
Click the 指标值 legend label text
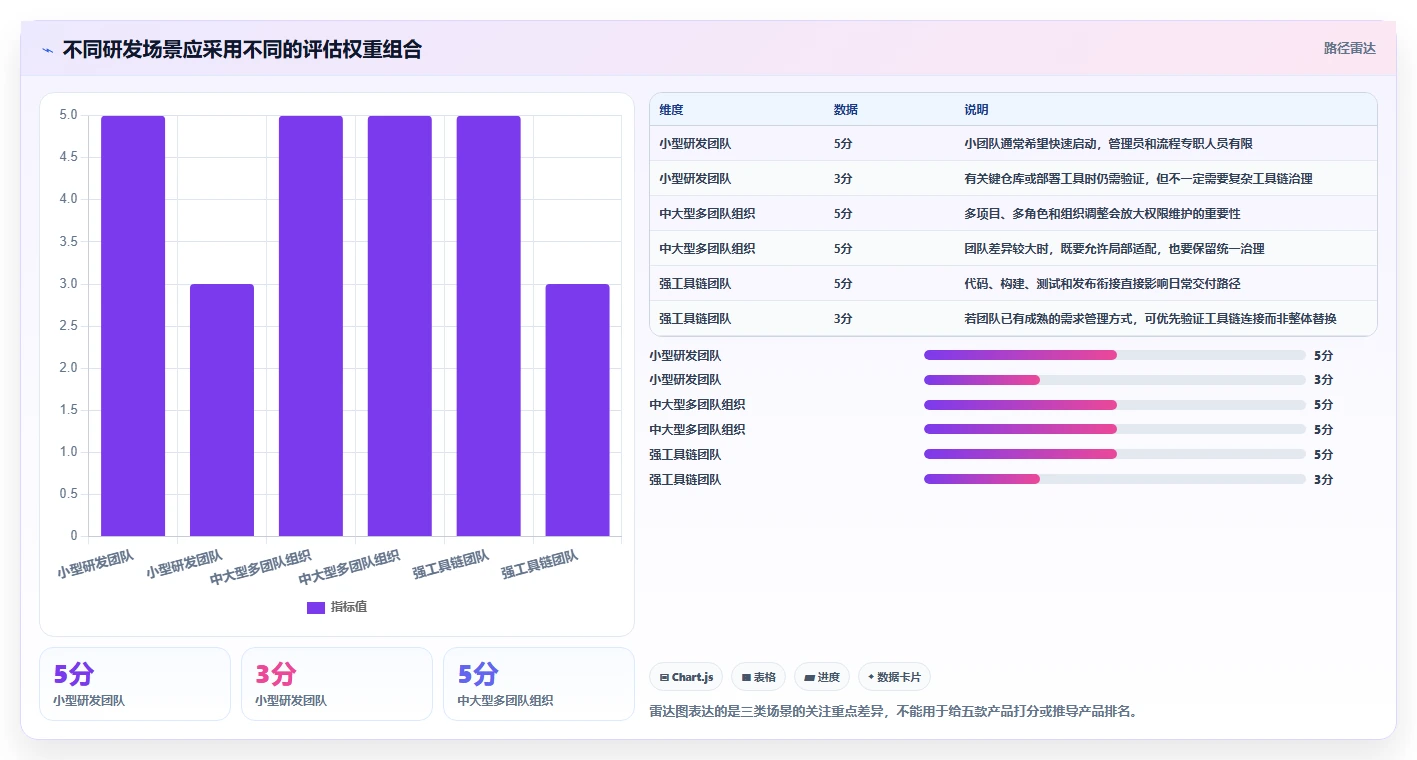(x=349, y=608)
